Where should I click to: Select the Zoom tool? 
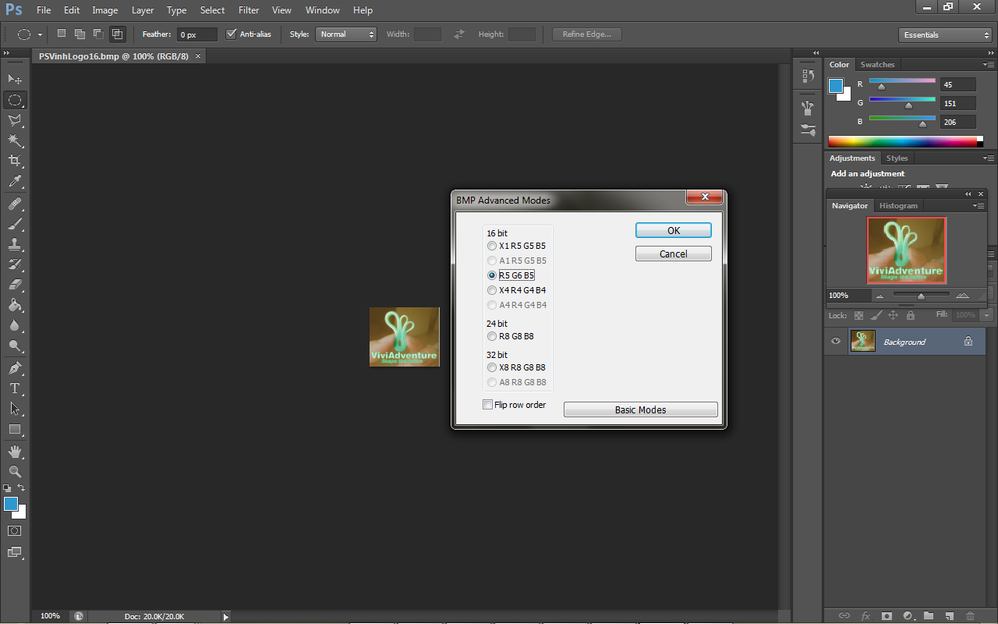coord(15,472)
